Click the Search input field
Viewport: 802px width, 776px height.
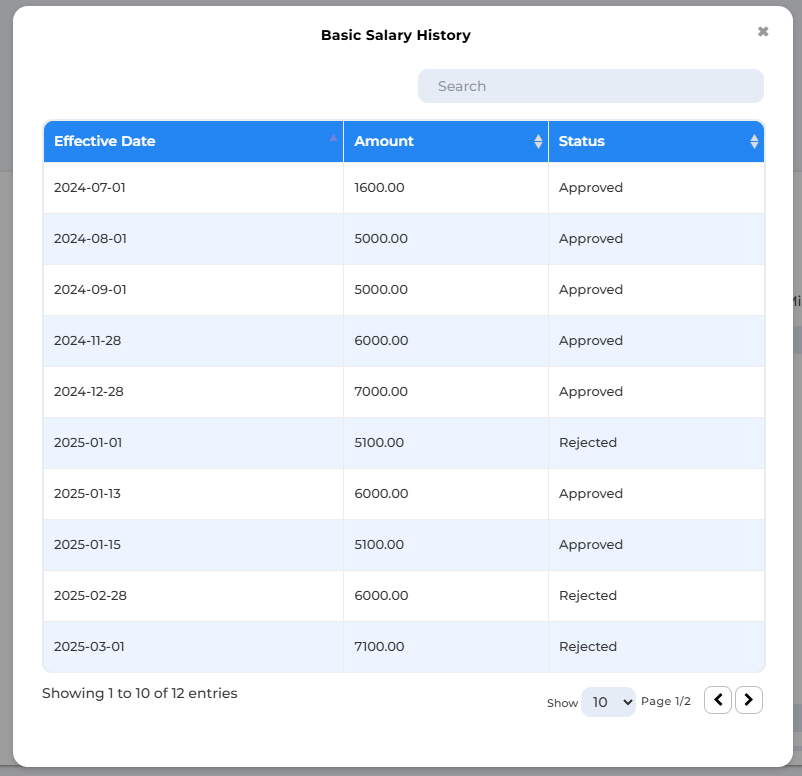click(x=591, y=86)
